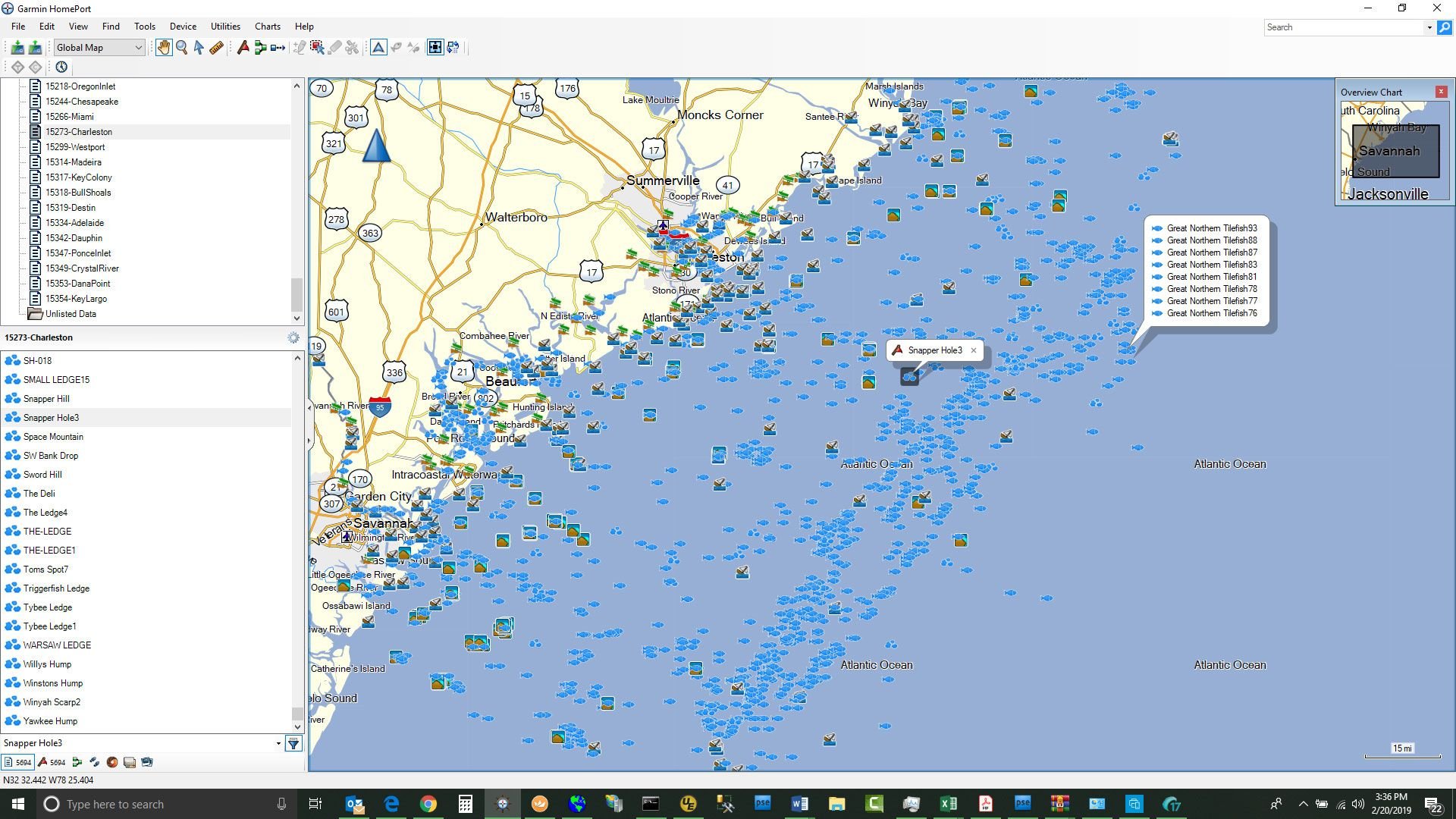
Task: Select the 15354-KeyLargo list
Action: (x=76, y=299)
